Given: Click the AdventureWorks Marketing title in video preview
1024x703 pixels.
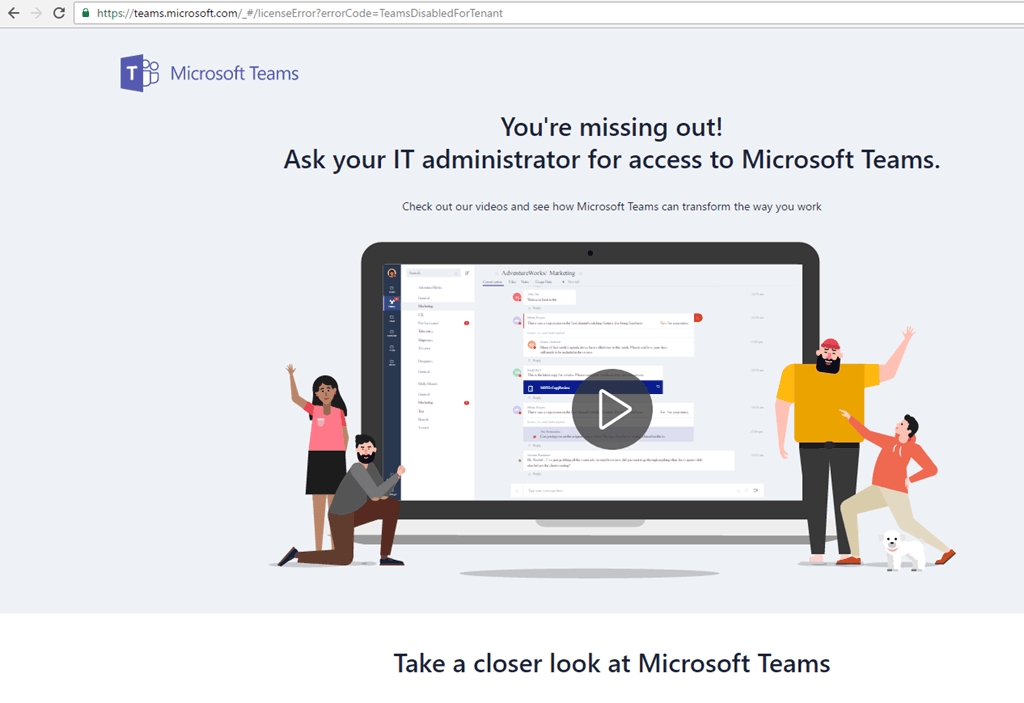Looking at the screenshot, I should (x=540, y=272).
